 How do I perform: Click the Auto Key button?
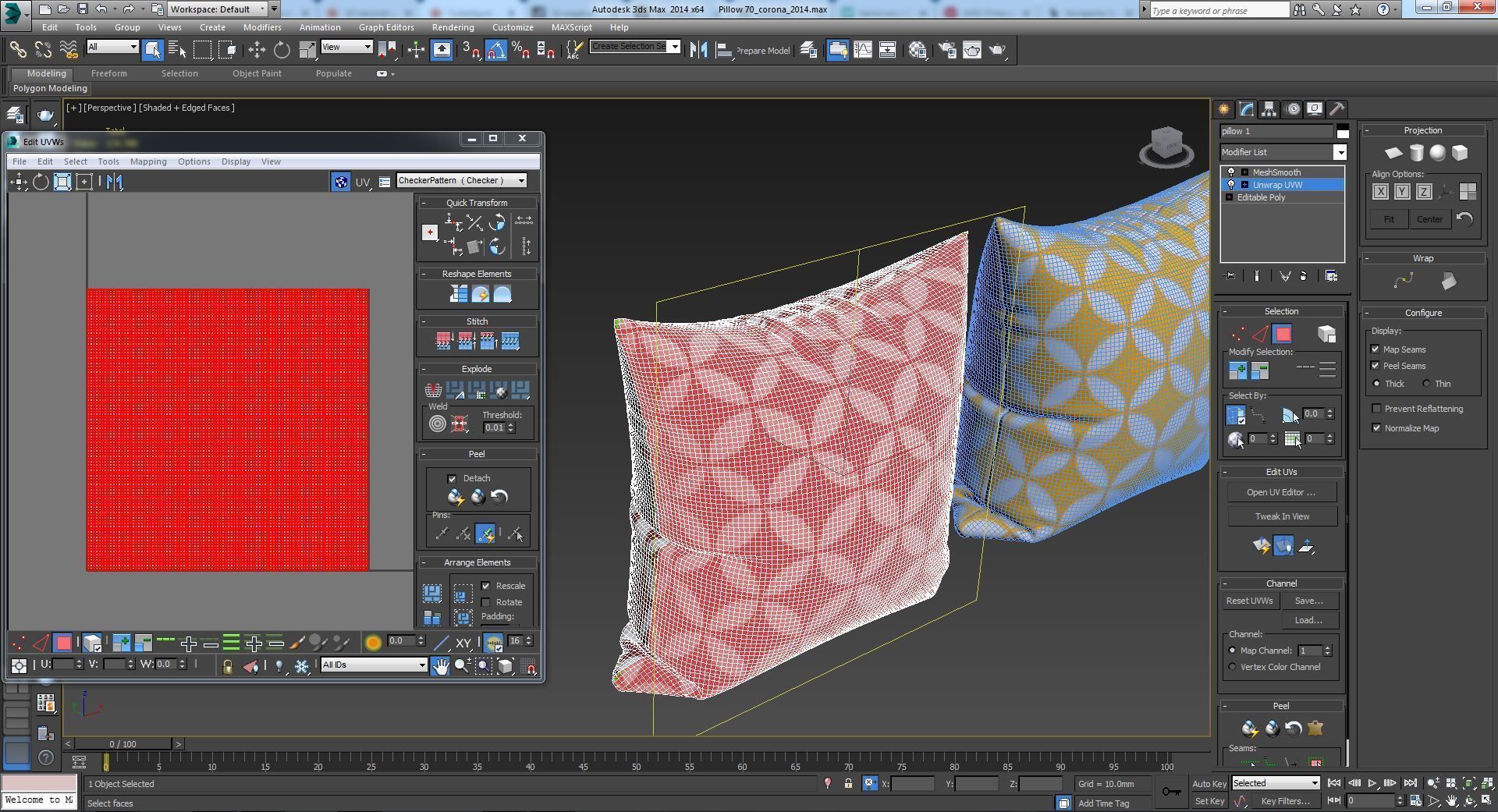(x=1209, y=783)
